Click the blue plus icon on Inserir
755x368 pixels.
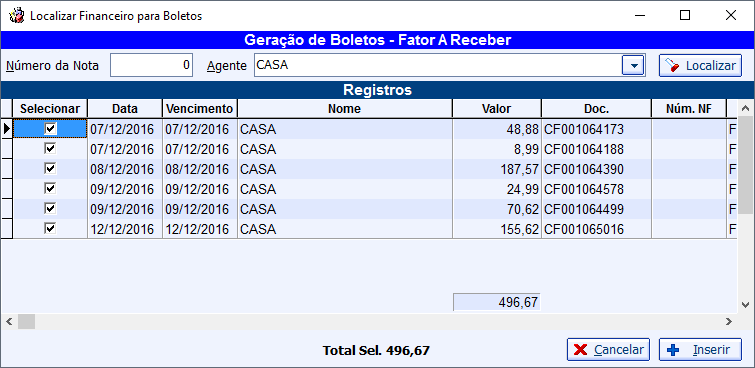point(673,350)
